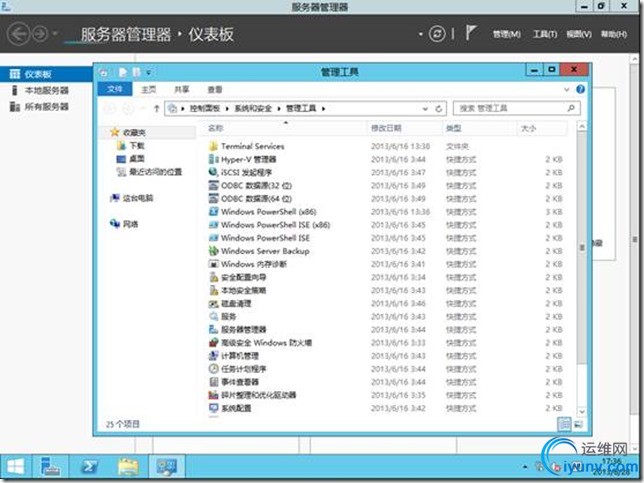Select the 计算机管理 icon
This screenshot has width=644, height=483.
click(213, 356)
